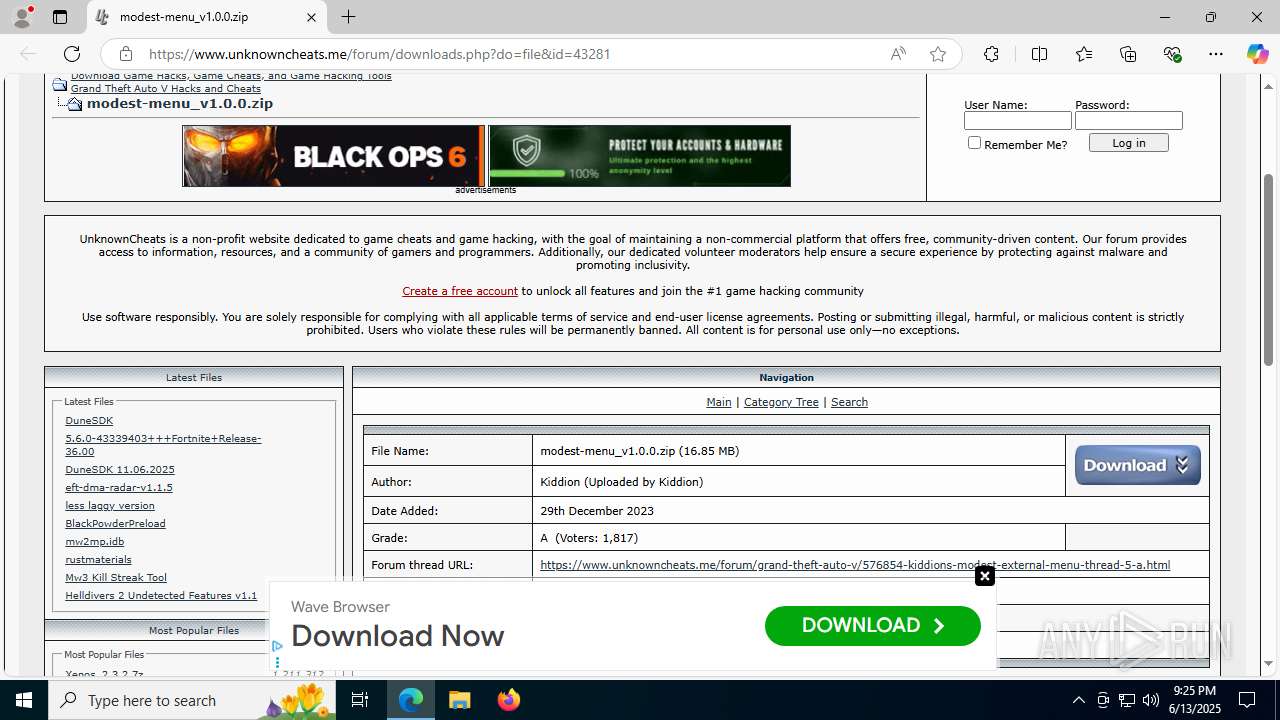View site information lock icon

click(126, 54)
